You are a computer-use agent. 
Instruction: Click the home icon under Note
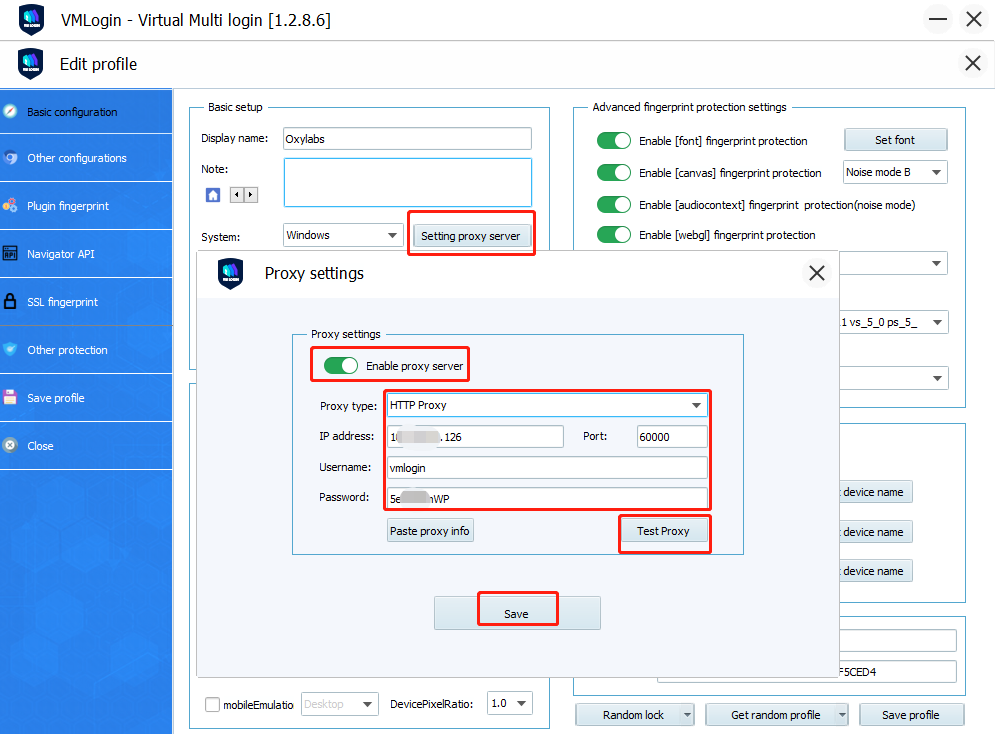coord(213,195)
